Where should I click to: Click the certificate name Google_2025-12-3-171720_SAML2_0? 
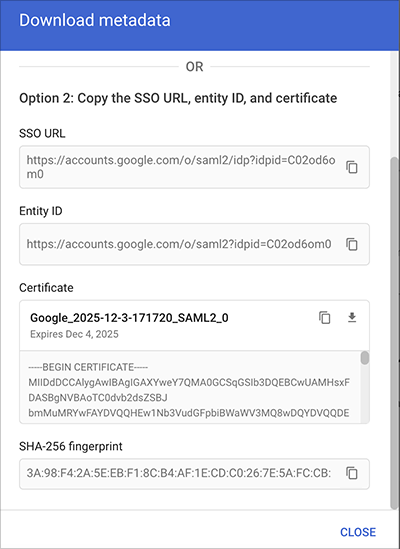click(129, 318)
